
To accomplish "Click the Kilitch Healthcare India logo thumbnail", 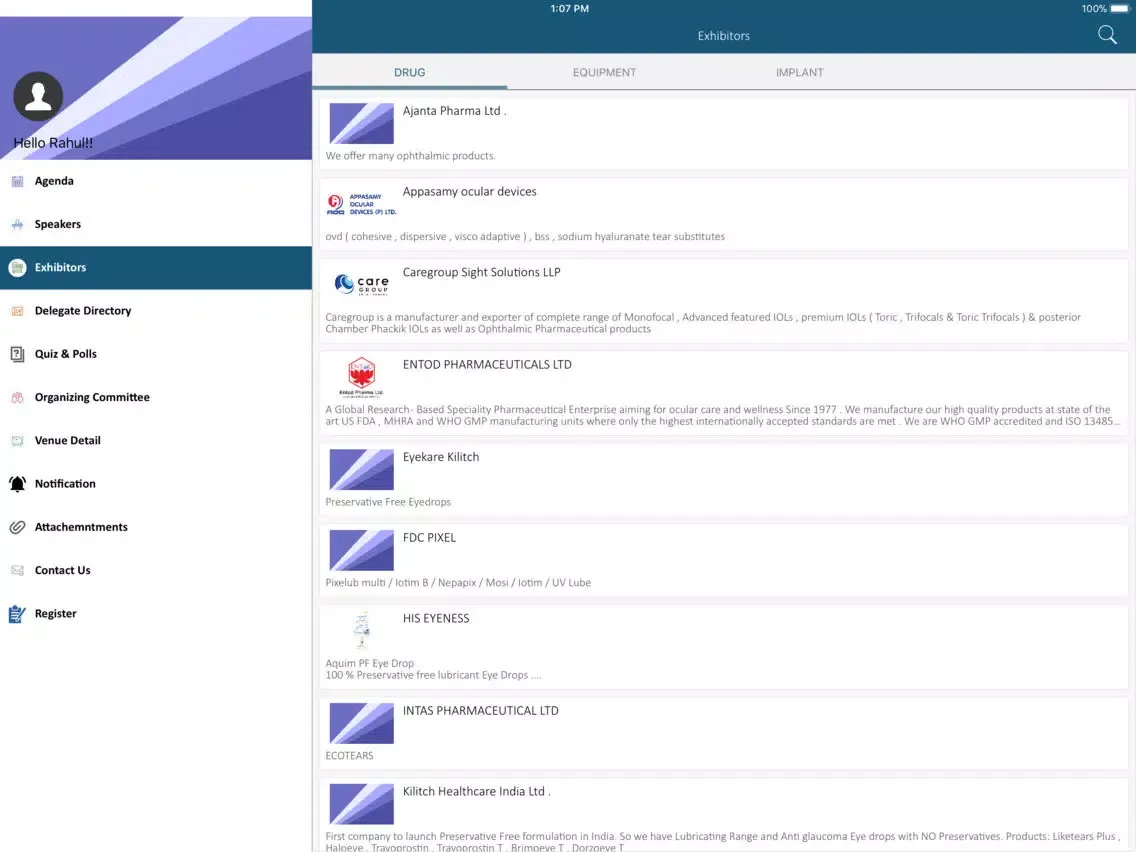I will pos(362,803).
